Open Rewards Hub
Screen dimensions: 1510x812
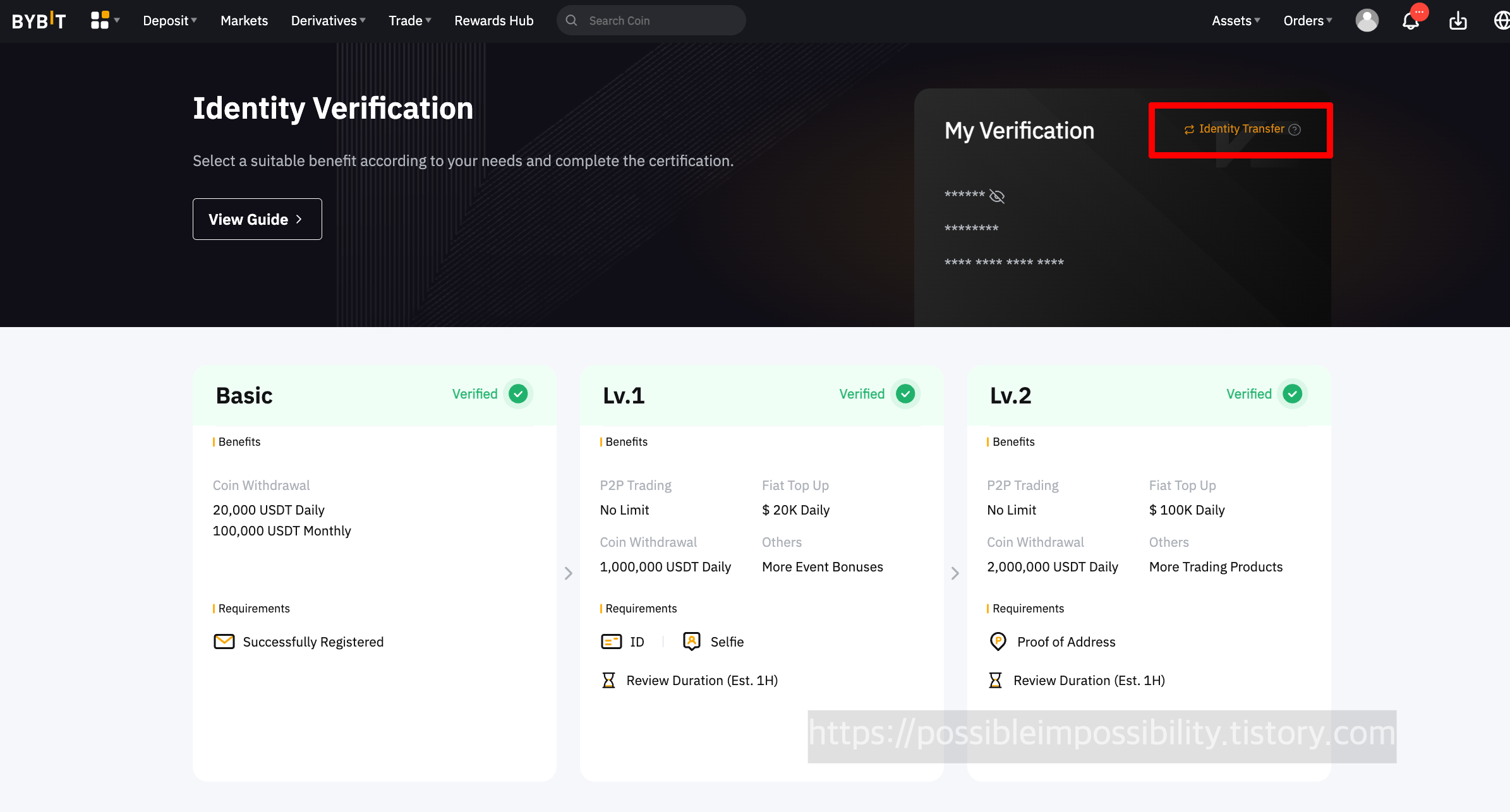[493, 21]
